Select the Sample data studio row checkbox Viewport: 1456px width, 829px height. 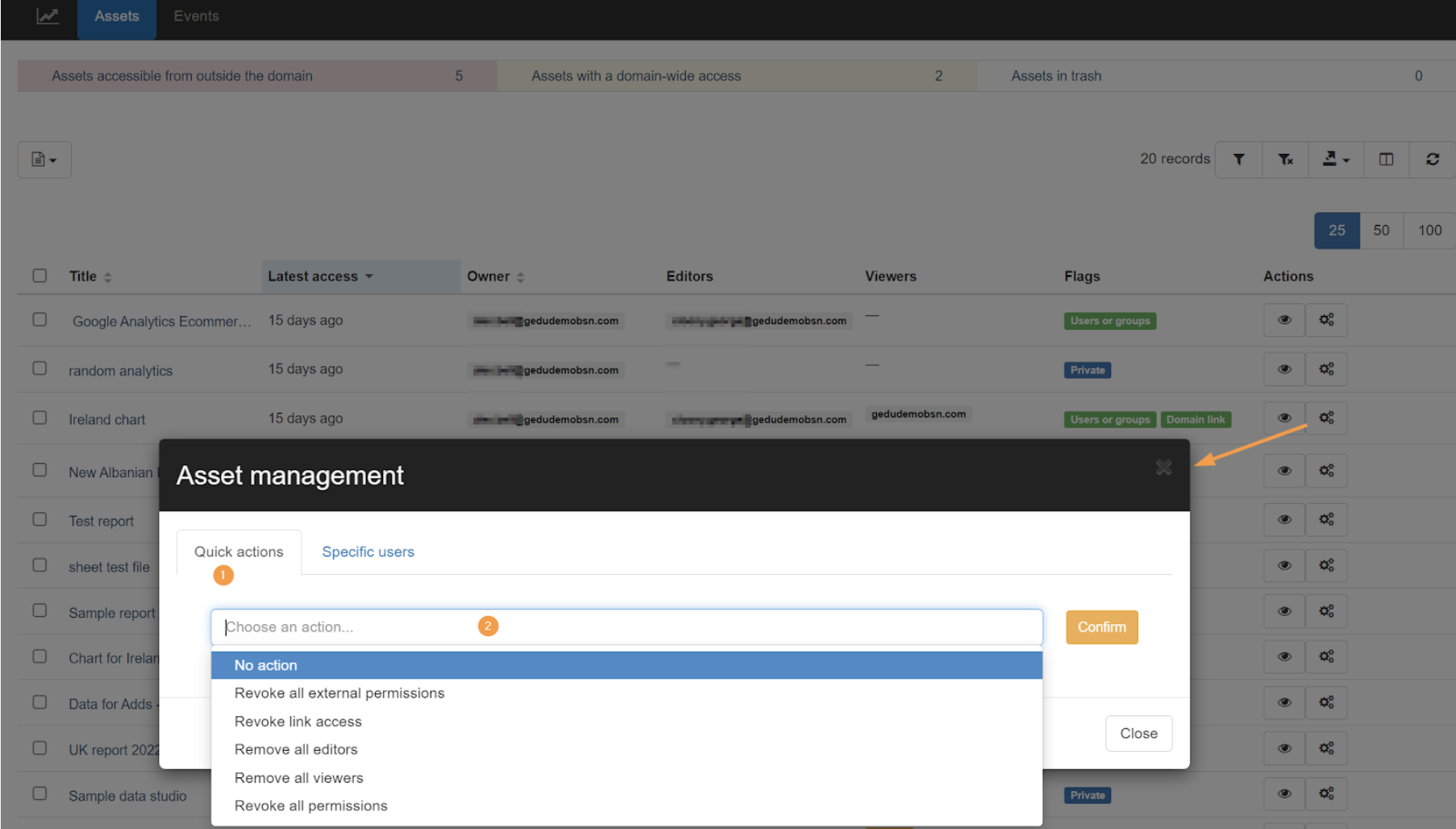pyautogui.click(x=40, y=794)
